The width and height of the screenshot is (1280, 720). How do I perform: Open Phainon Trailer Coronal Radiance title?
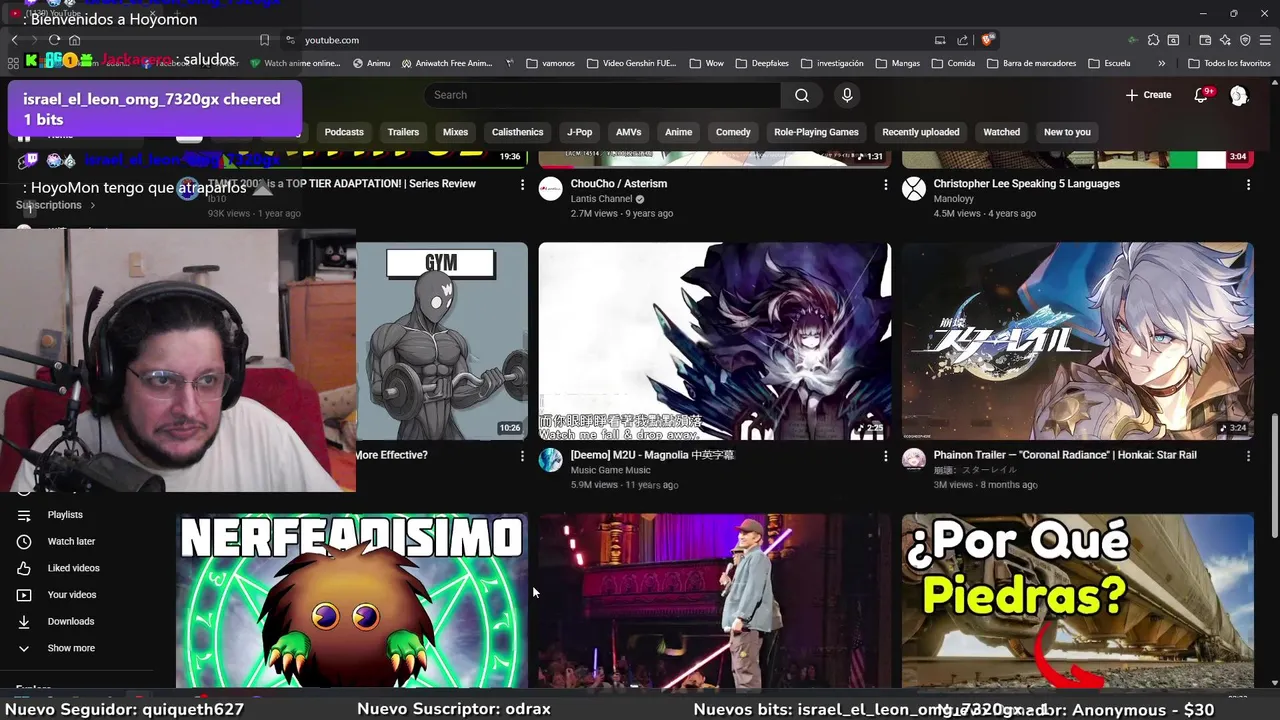click(1065, 455)
